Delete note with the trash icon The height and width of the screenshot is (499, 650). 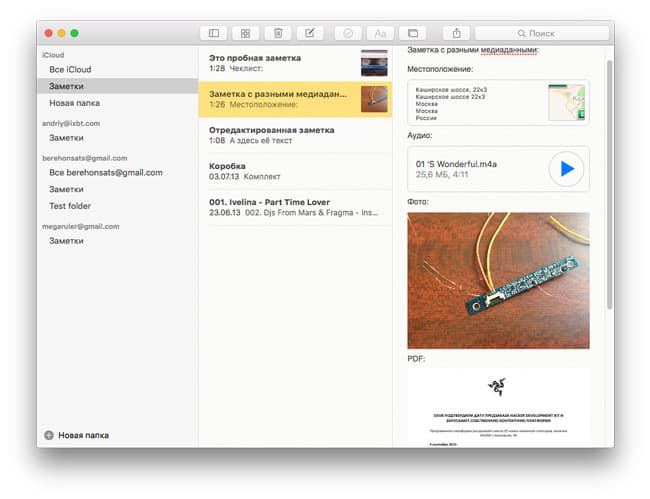tap(278, 33)
